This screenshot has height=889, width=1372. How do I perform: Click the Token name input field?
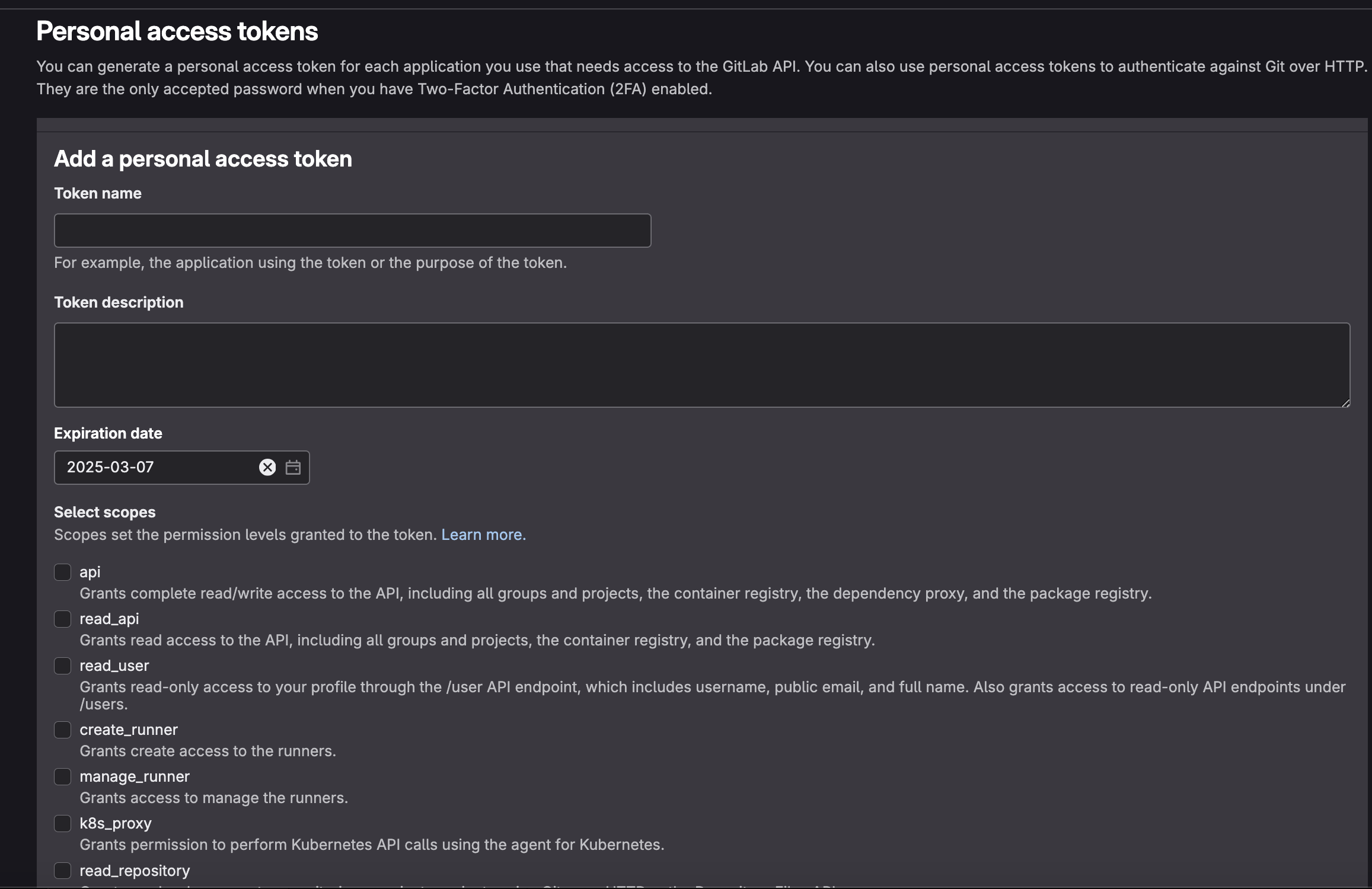click(x=352, y=231)
